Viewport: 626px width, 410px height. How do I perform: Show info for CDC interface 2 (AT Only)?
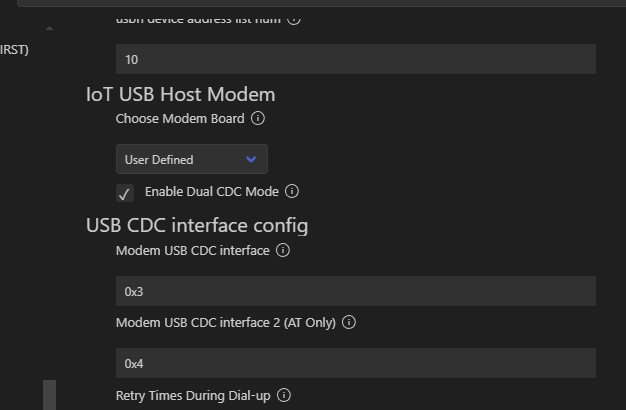tap(349, 323)
